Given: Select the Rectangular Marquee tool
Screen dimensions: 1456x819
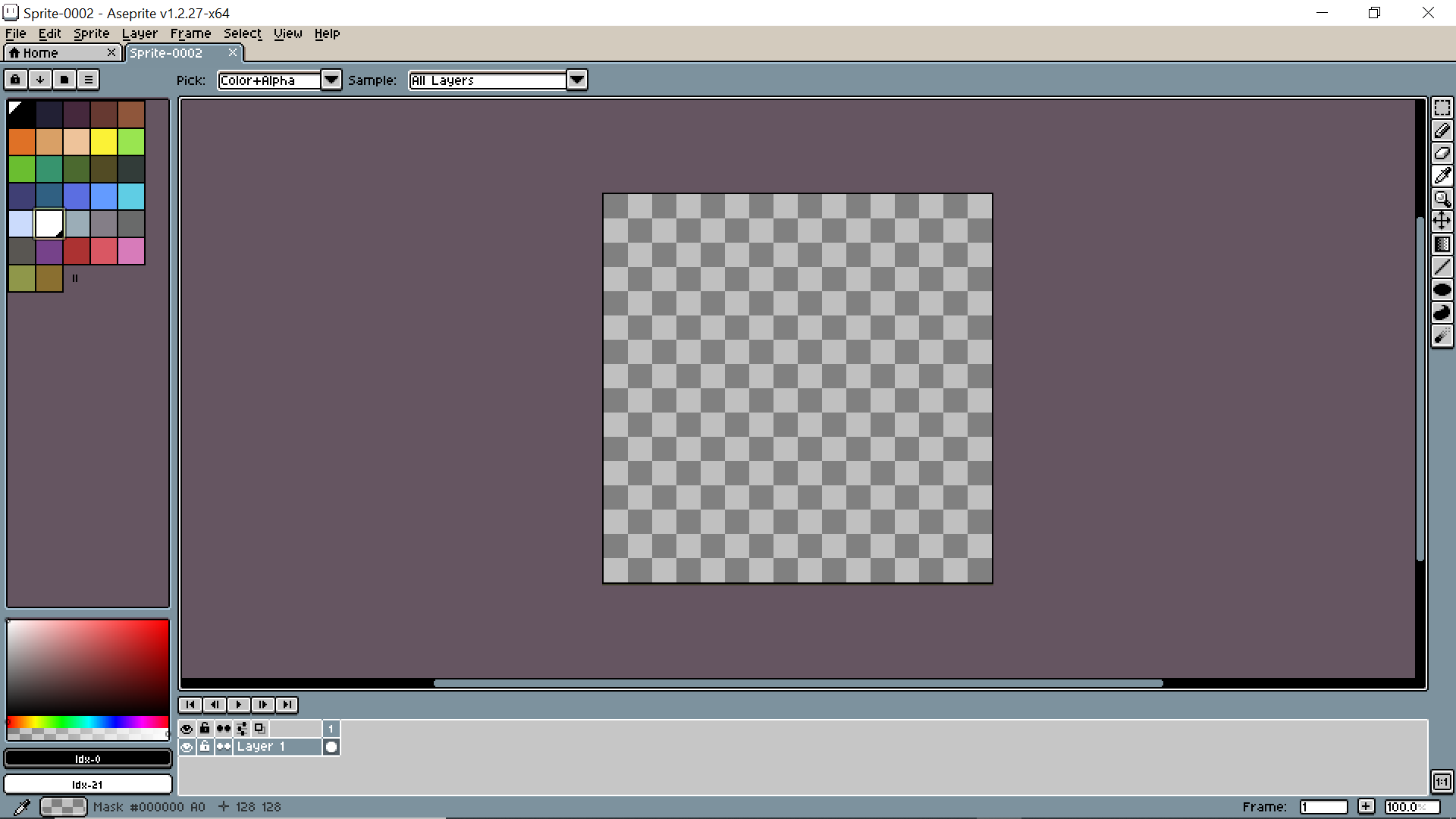Looking at the screenshot, I should (1442, 108).
